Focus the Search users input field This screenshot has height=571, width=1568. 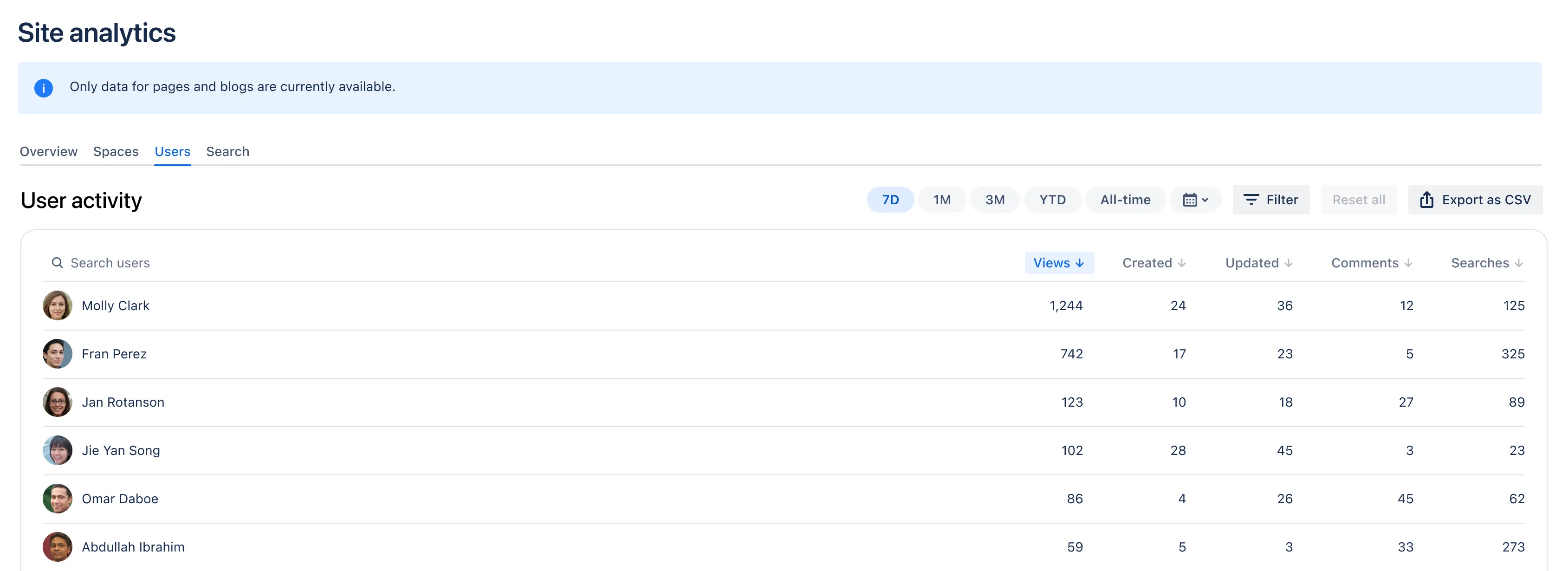point(110,262)
